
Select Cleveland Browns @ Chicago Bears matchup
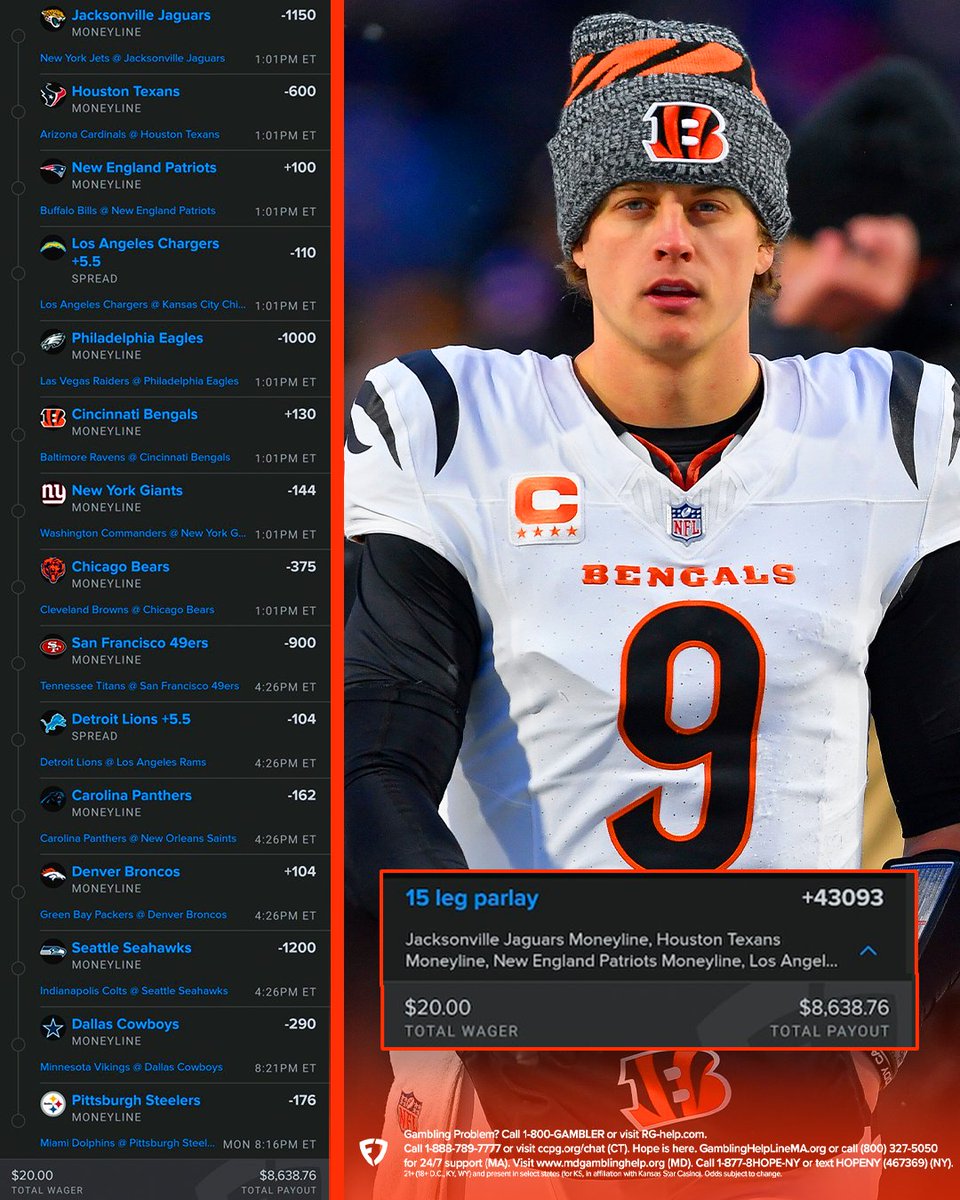tap(127, 610)
